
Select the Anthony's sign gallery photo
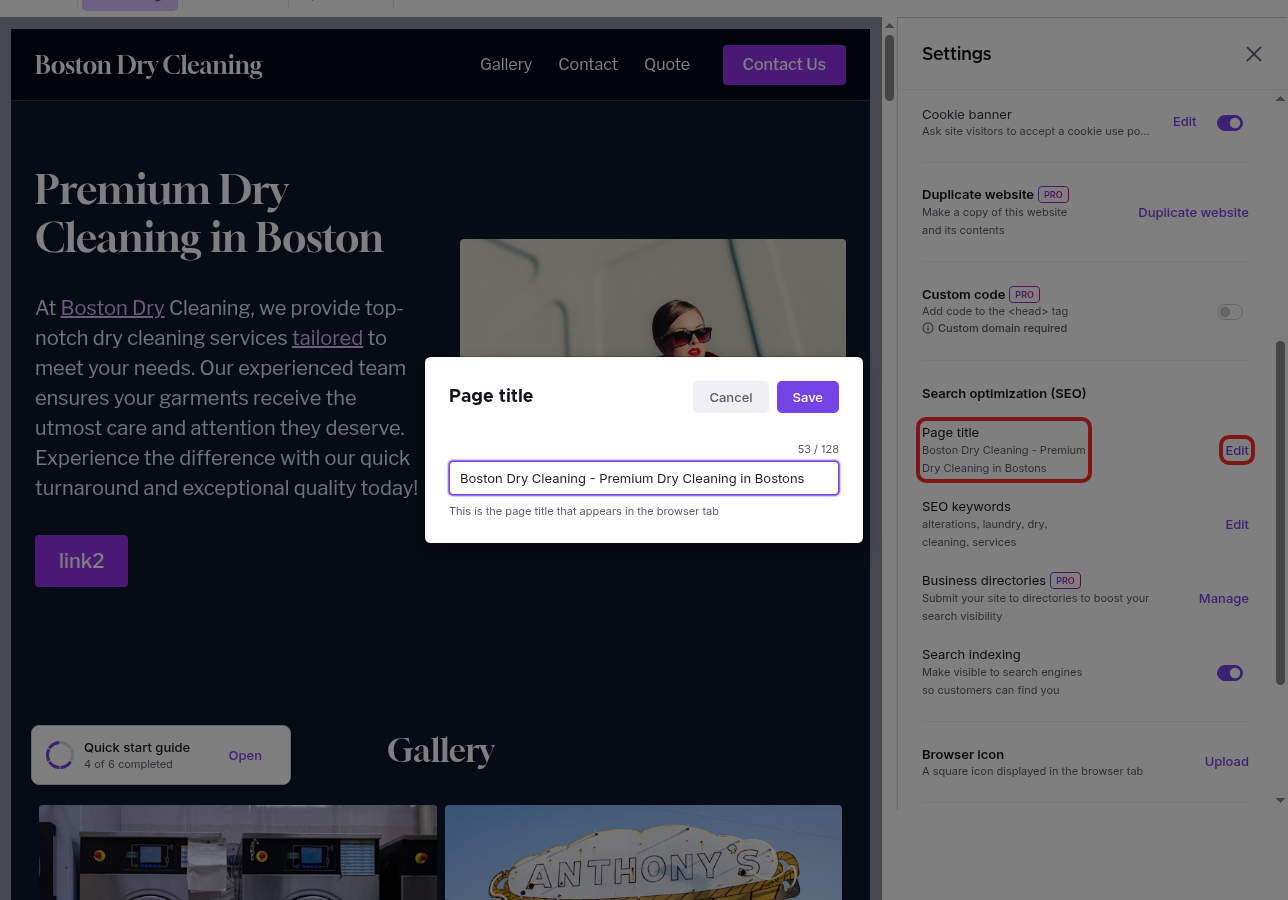(643, 852)
